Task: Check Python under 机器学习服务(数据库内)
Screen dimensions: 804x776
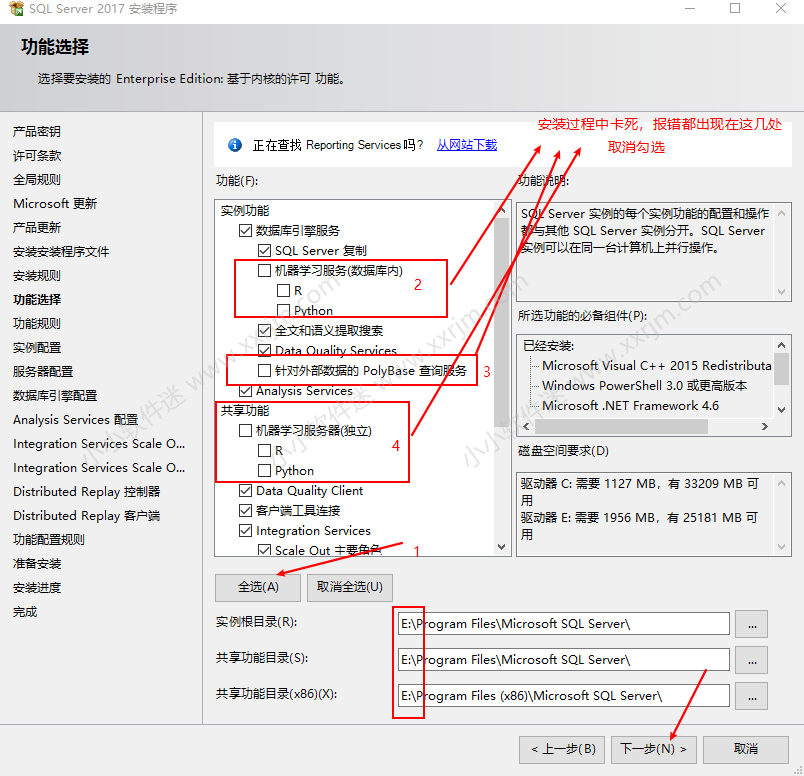Action: click(x=284, y=310)
